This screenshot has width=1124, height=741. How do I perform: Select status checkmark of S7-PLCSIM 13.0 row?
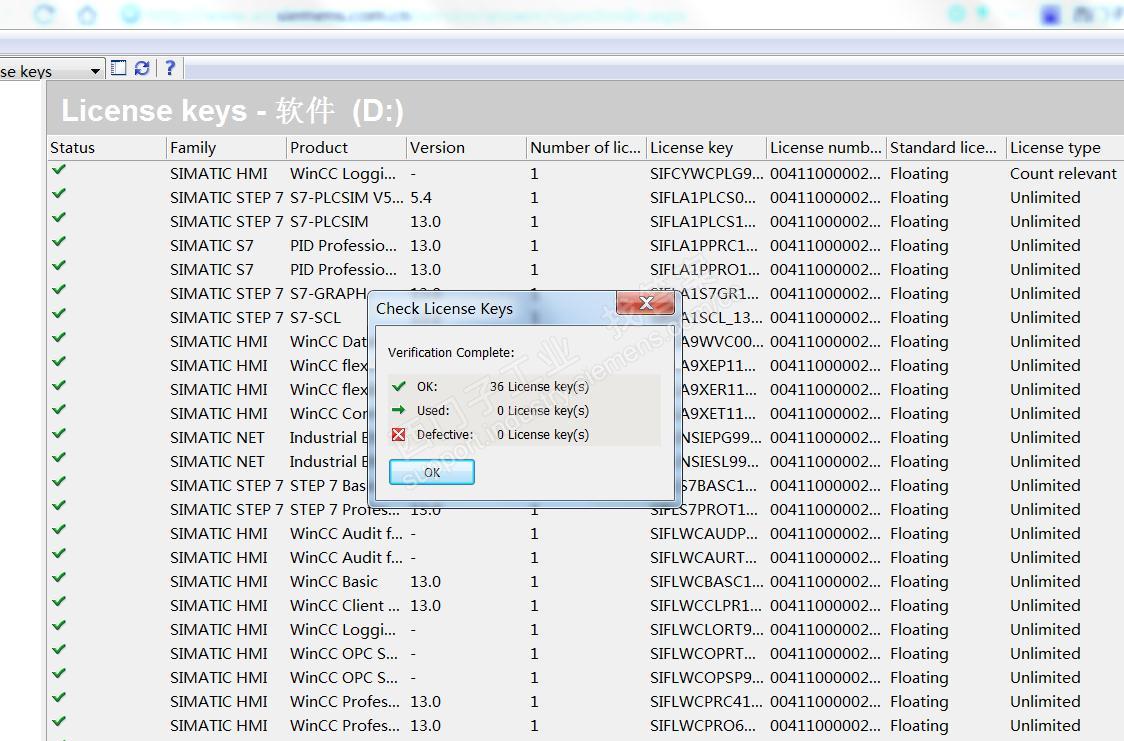(59, 218)
